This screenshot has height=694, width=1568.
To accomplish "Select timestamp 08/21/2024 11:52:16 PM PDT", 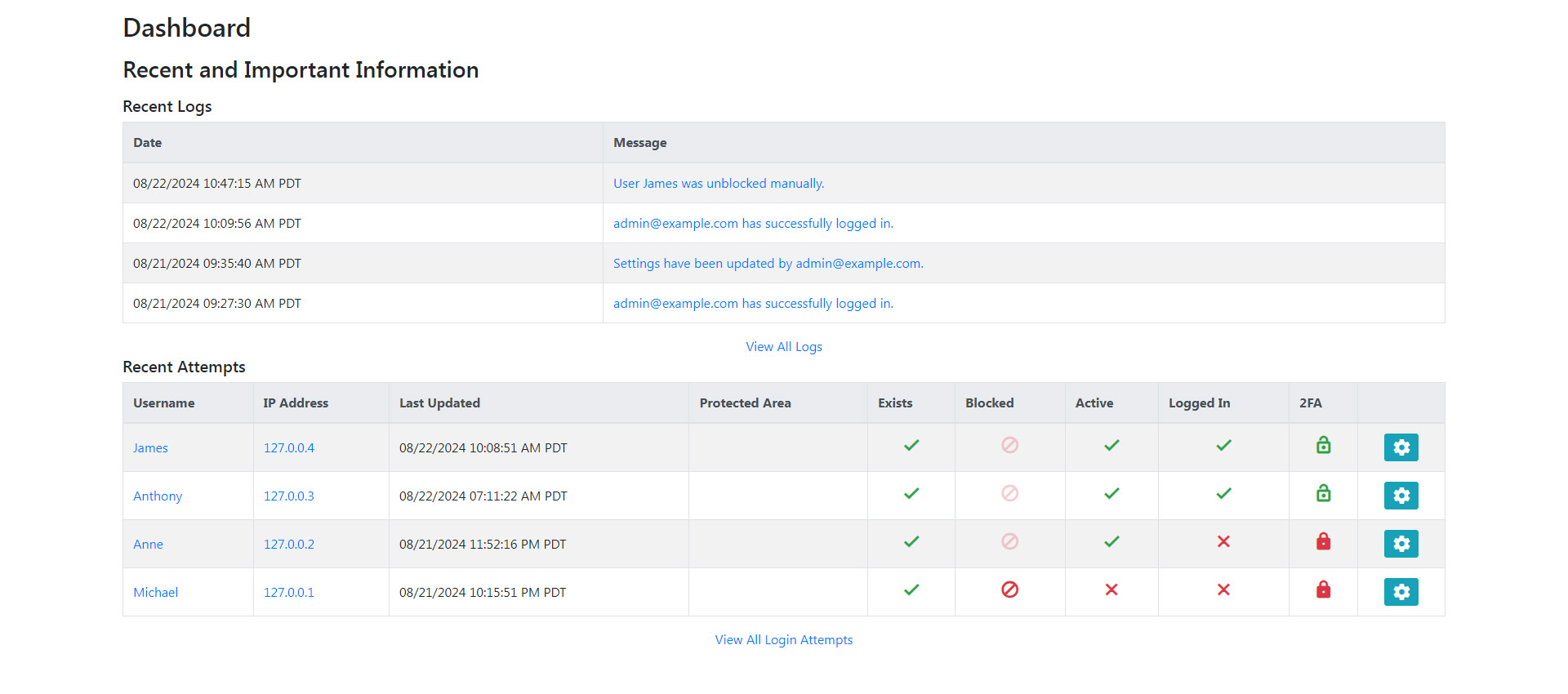I will pyautogui.click(x=483, y=545).
